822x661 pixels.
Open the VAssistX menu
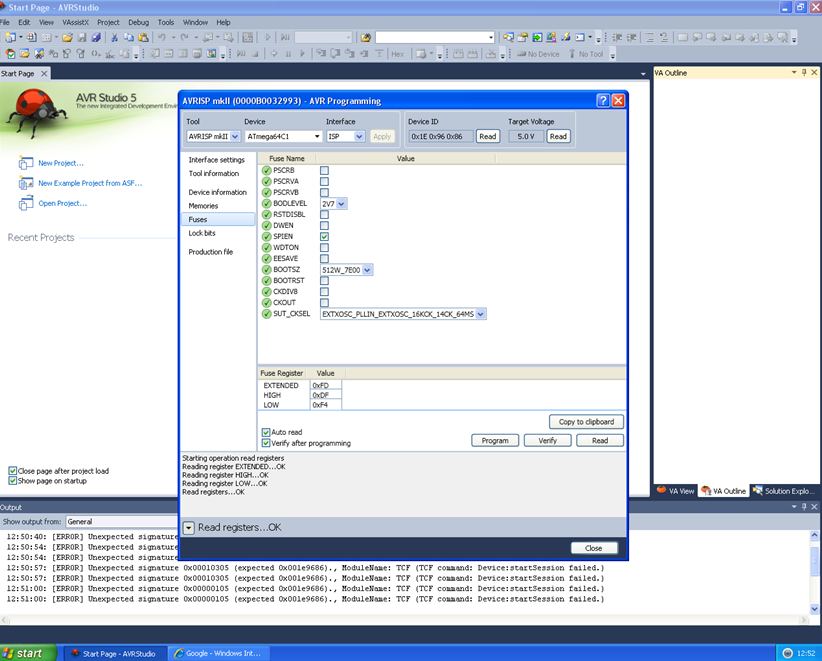75,23
